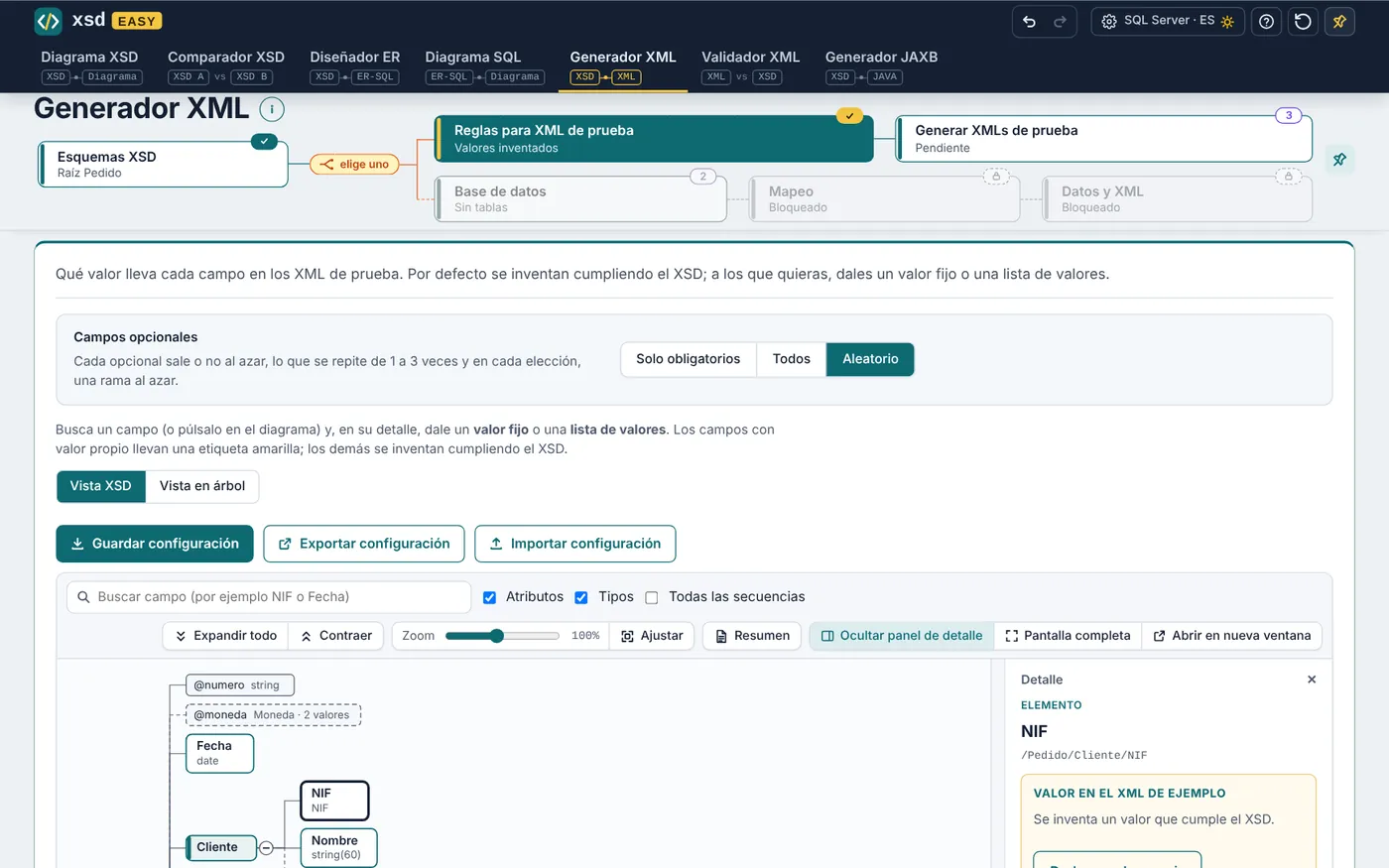Hide the detail panel
This screenshot has height=868, width=1389.
tap(902, 636)
